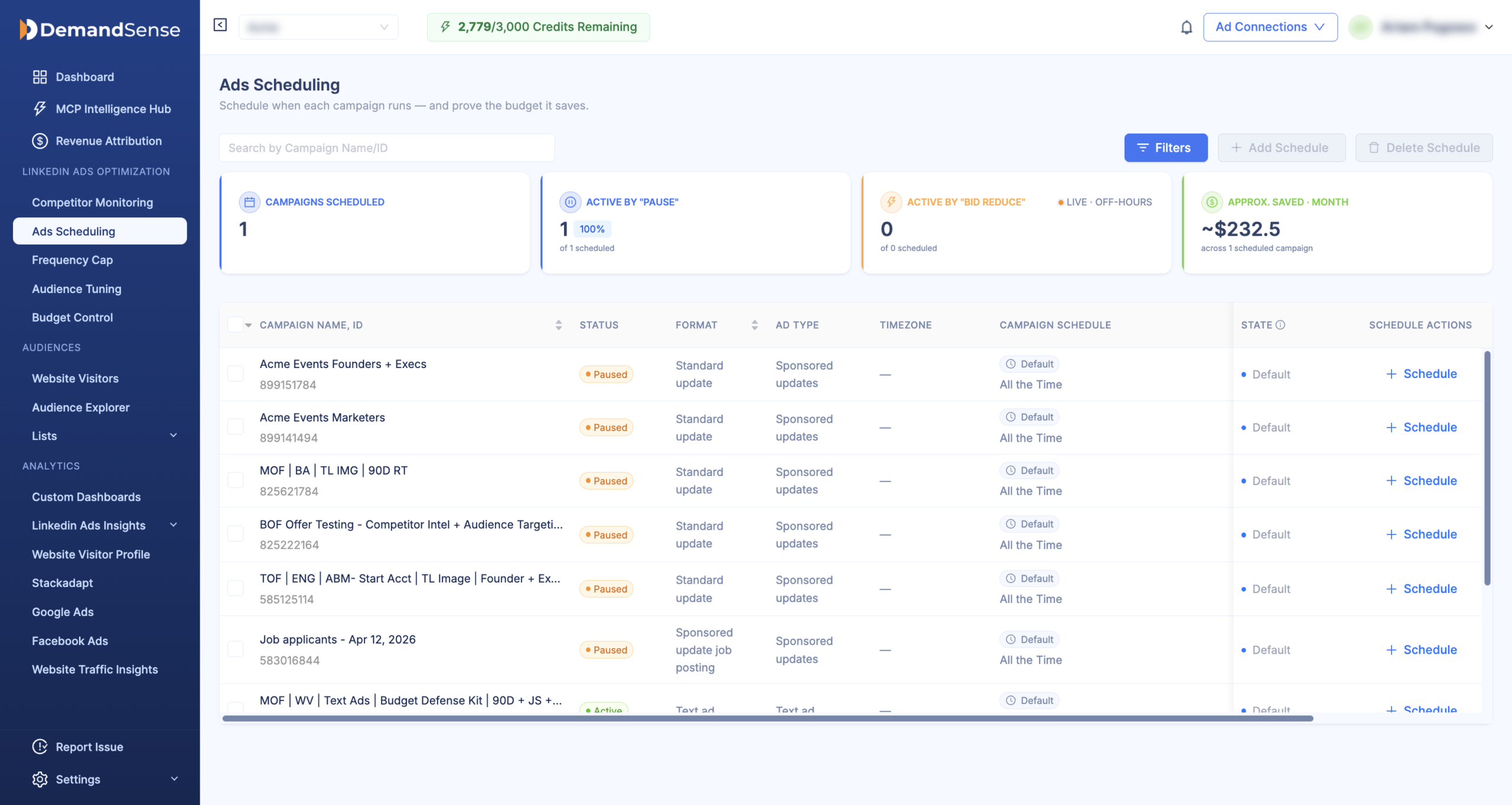
Task: Open the Ad Connections dropdown
Action: click(1270, 27)
